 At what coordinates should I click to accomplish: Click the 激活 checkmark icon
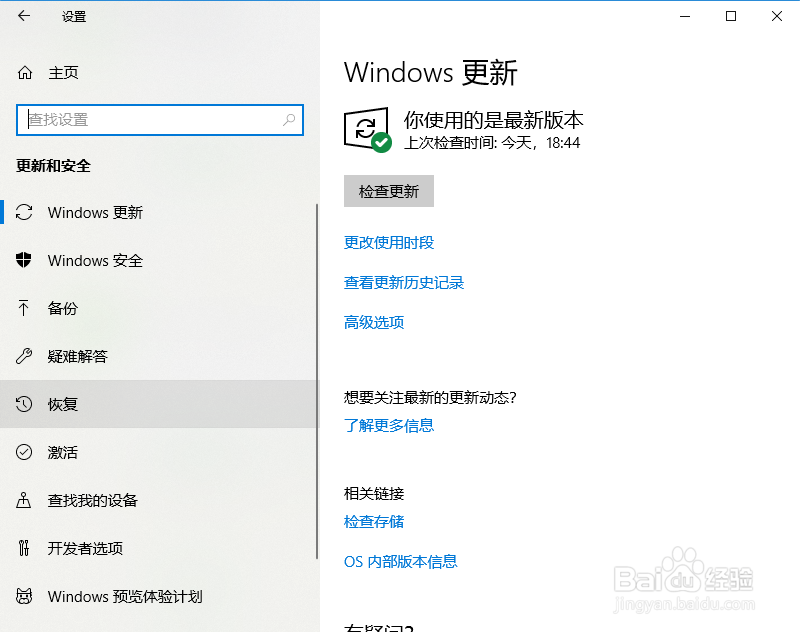pyautogui.click(x=24, y=452)
